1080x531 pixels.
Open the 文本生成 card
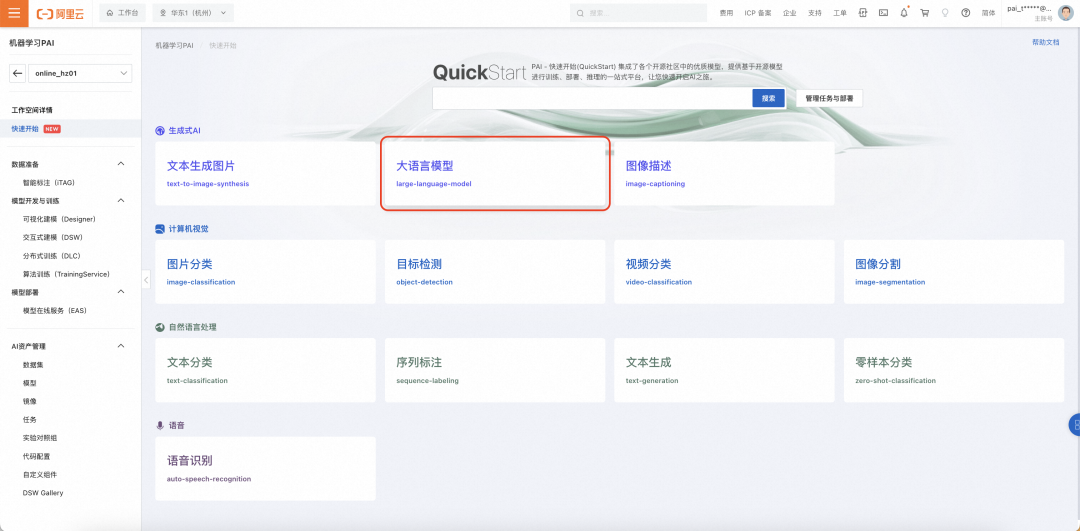pyautogui.click(x=724, y=370)
